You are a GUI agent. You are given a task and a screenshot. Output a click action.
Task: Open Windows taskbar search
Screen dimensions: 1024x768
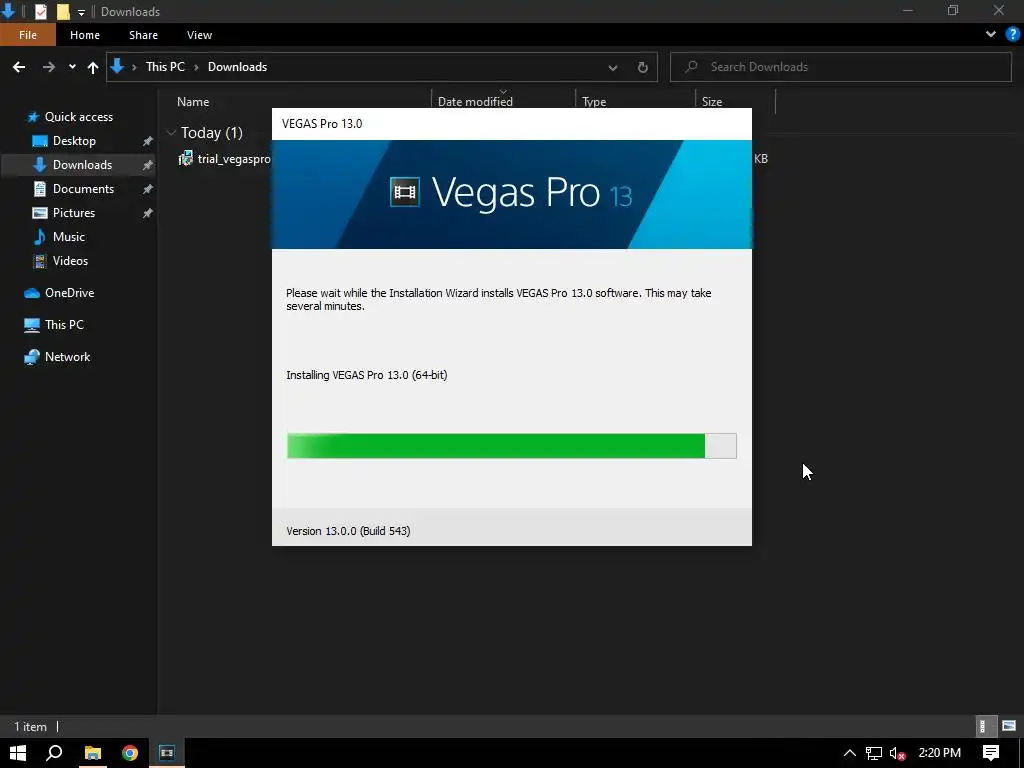click(x=55, y=753)
